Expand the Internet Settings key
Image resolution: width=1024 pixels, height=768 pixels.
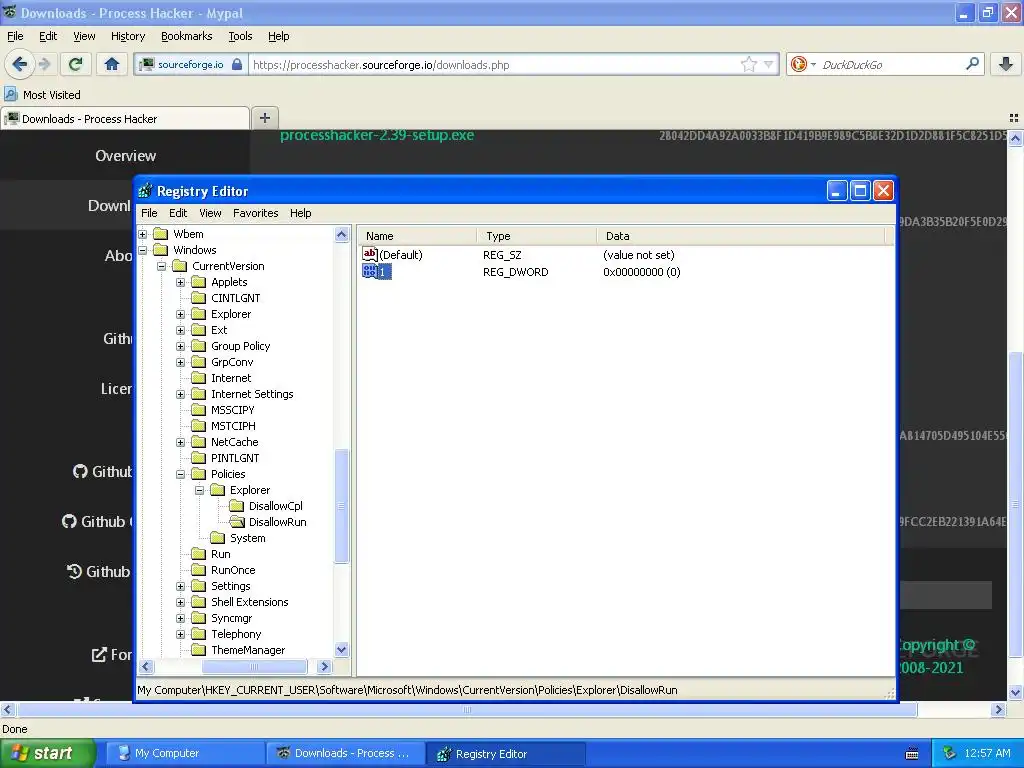click(x=180, y=394)
